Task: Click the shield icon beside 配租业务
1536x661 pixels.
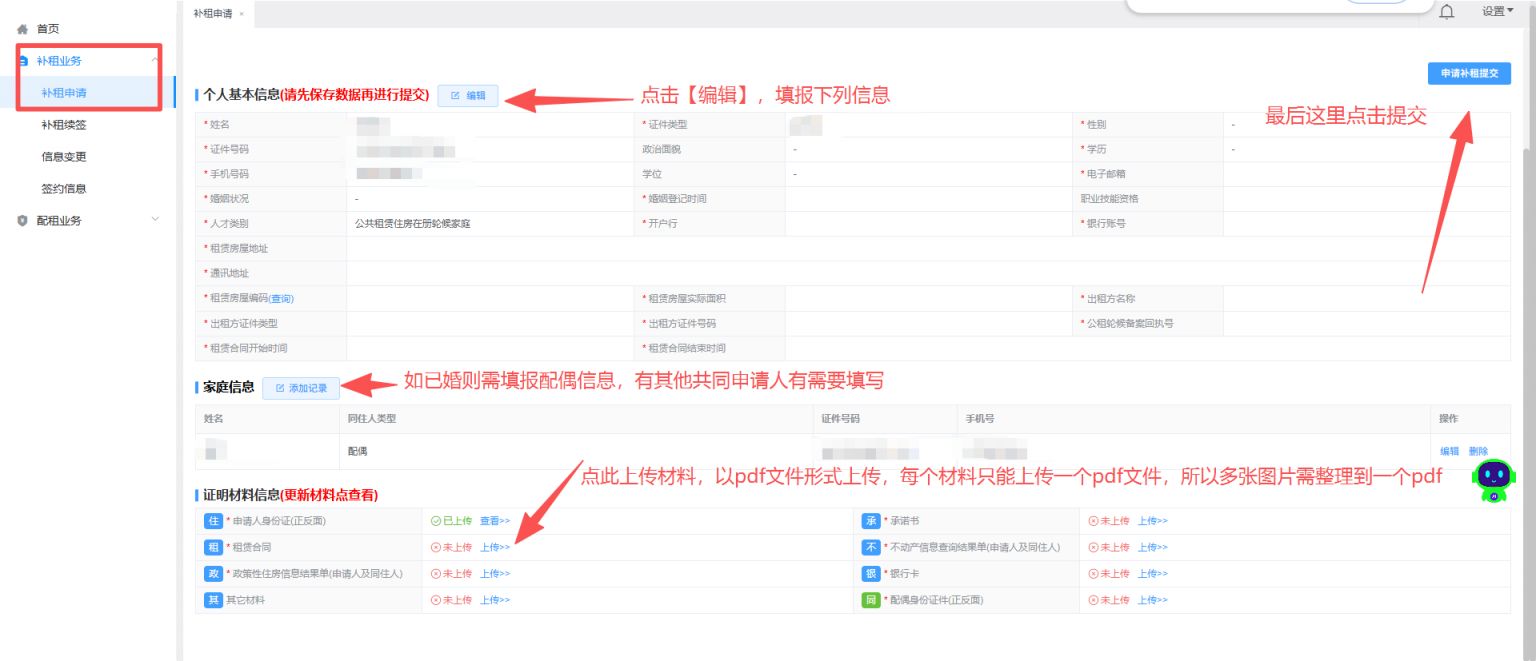Action: [22, 221]
